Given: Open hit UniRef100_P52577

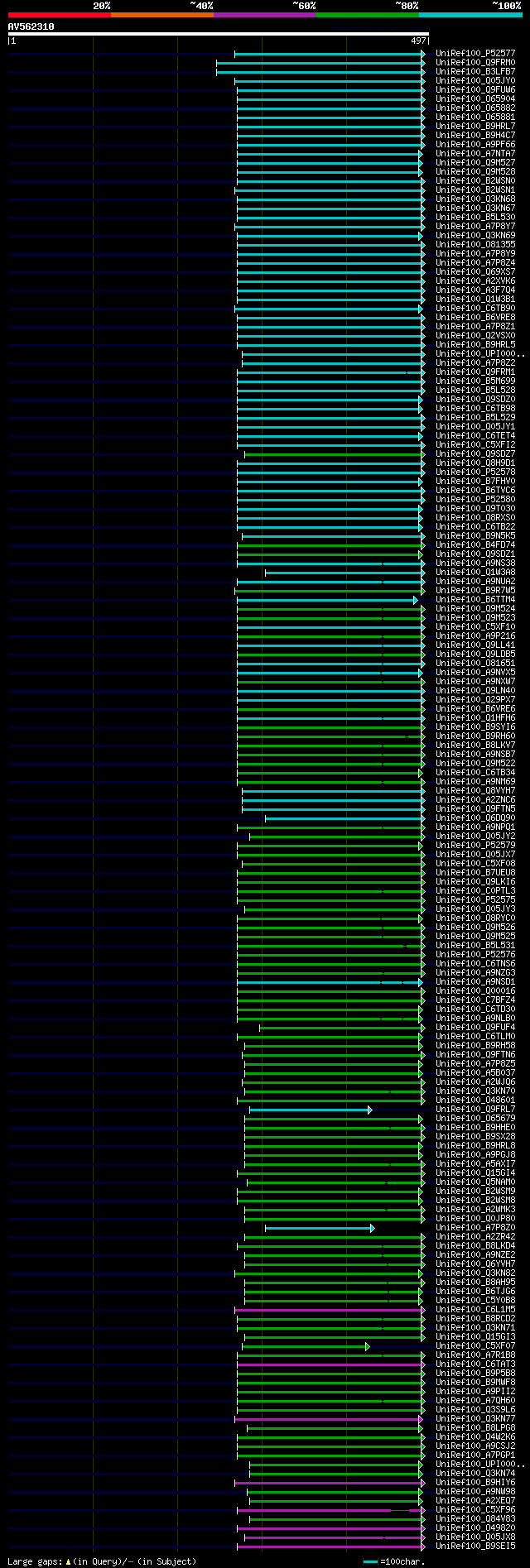Looking at the screenshot, I should [x=475, y=54].
